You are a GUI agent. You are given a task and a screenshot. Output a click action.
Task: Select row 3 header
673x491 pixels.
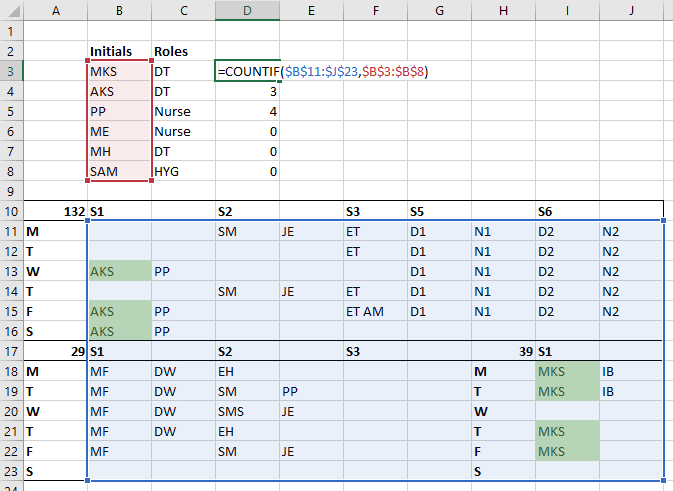pyautogui.click(x=12, y=71)
